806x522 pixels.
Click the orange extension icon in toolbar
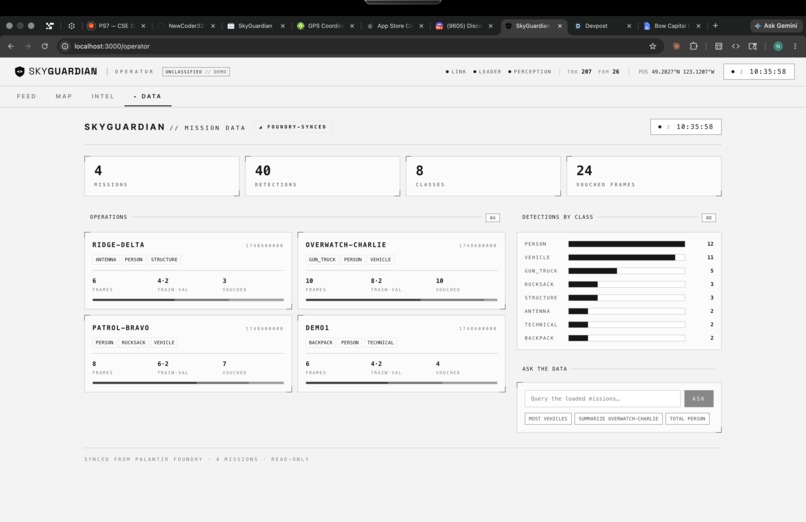click(x=676, y=46)
